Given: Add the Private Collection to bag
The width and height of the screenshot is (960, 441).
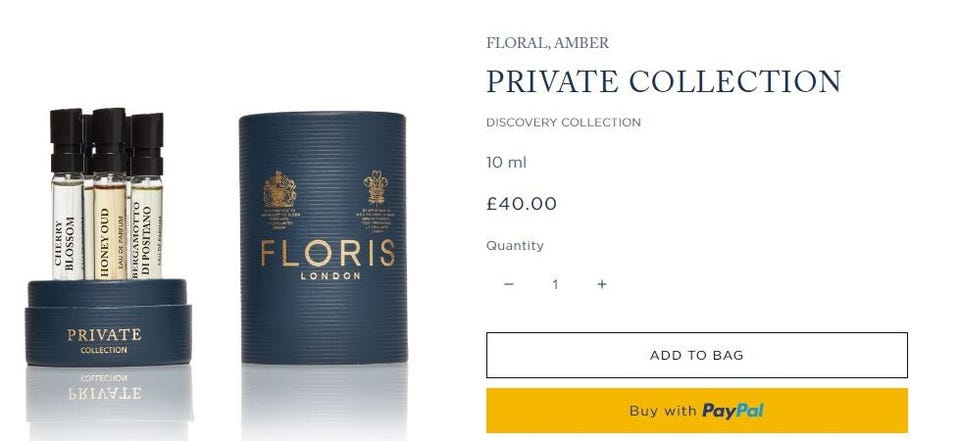Looking at the screenshot, I should [x=697, y=355].
